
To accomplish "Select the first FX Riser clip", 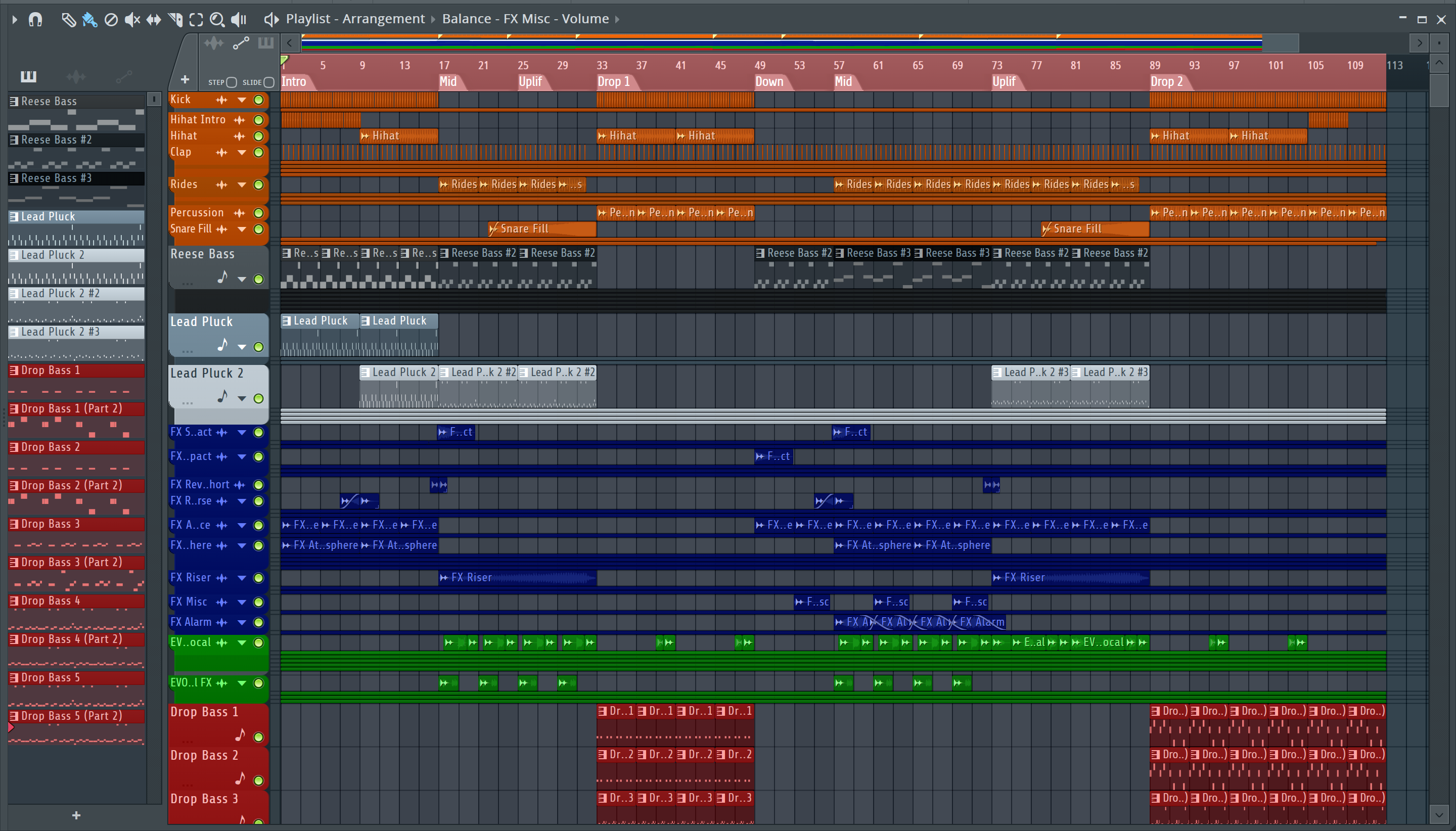I will click(517, 578).
